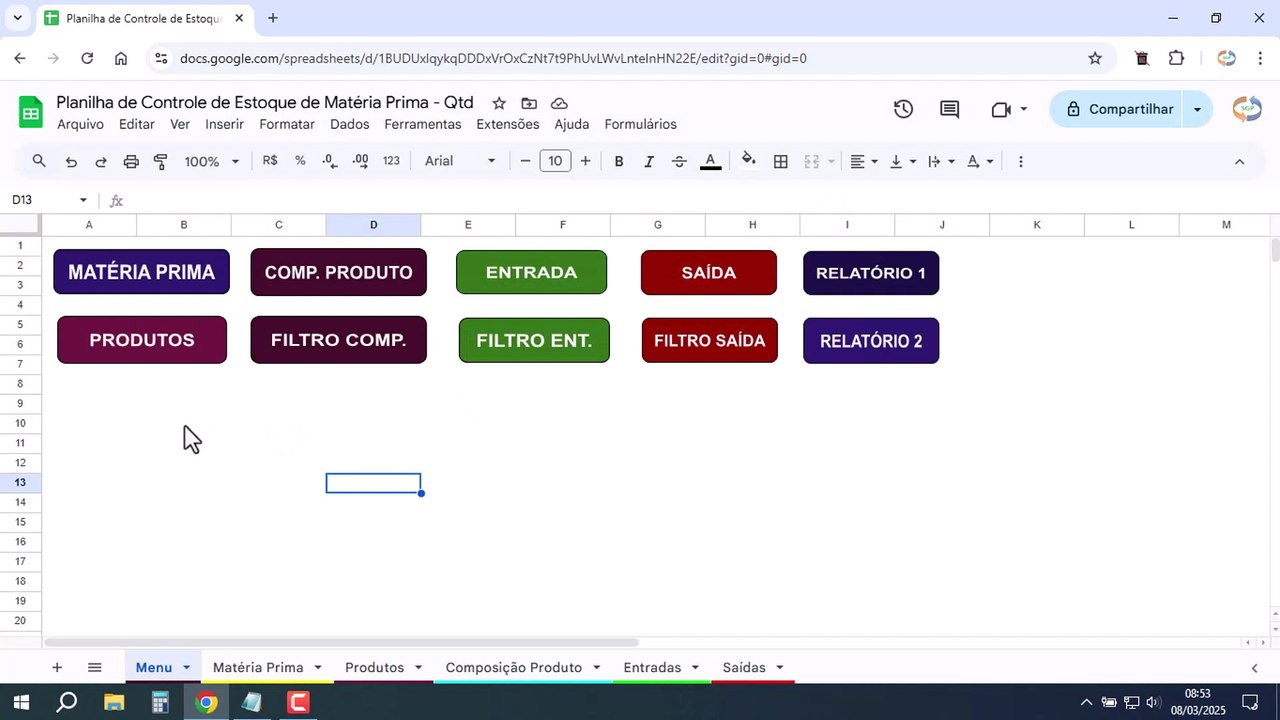1280x720 pixels.
Task: Open the comments panel icon
Action: [950, 109]
